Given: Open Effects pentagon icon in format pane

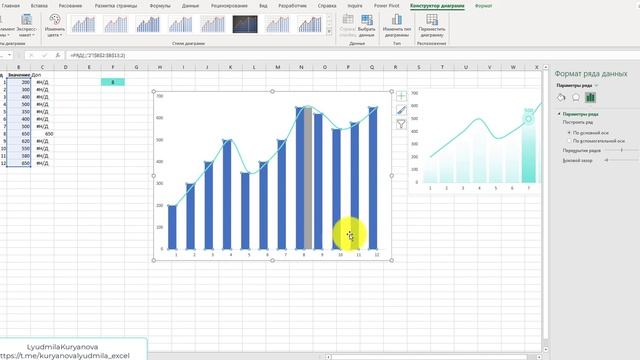Looking at the screenshot, I should 576,97.
